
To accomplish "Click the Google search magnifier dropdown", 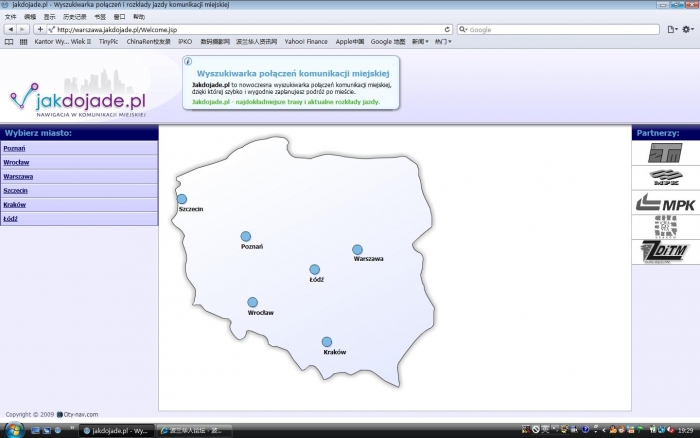I will click(x=463, y=29).
